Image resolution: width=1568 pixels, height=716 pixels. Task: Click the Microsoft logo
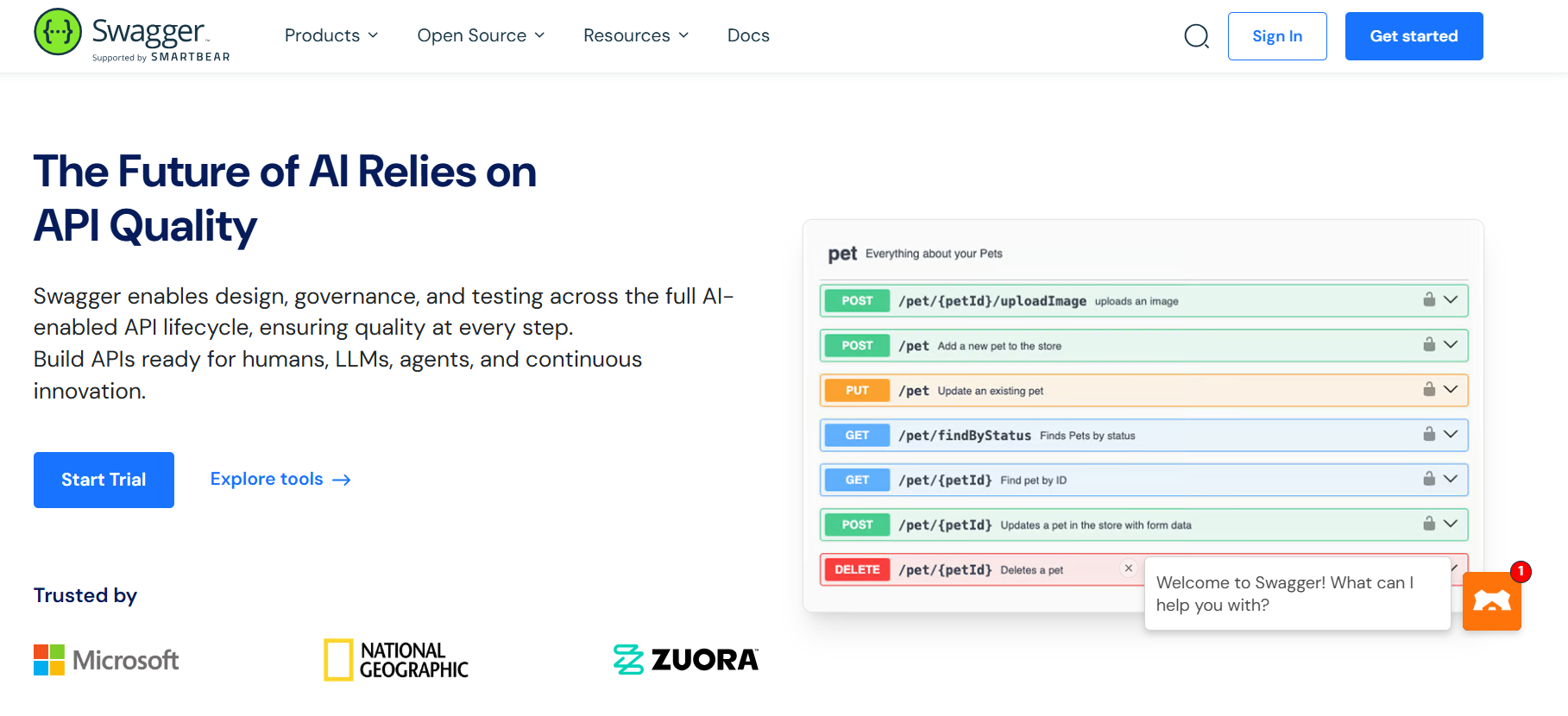click(106, 660)
